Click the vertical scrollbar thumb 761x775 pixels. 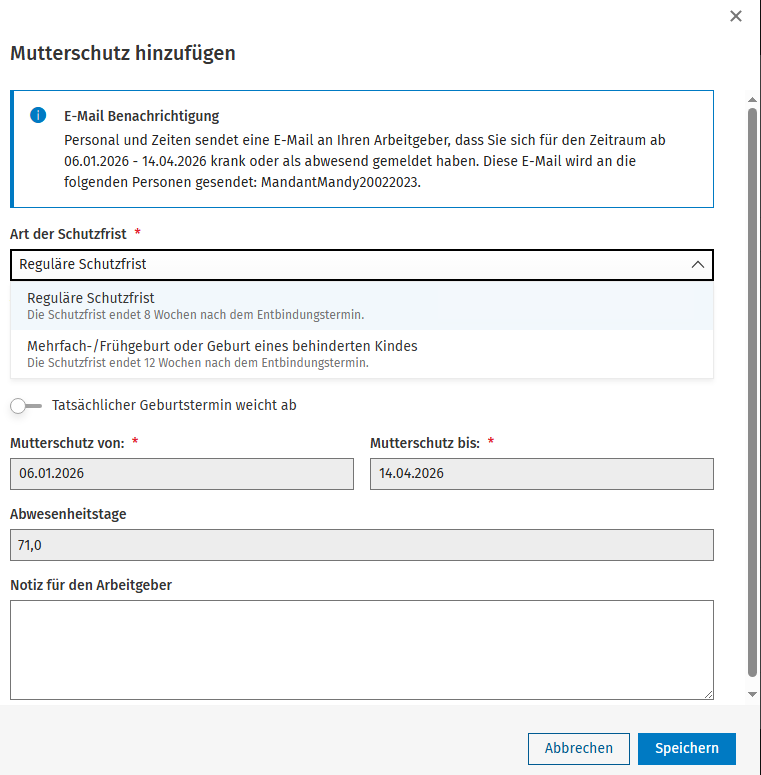click(752, 393)
